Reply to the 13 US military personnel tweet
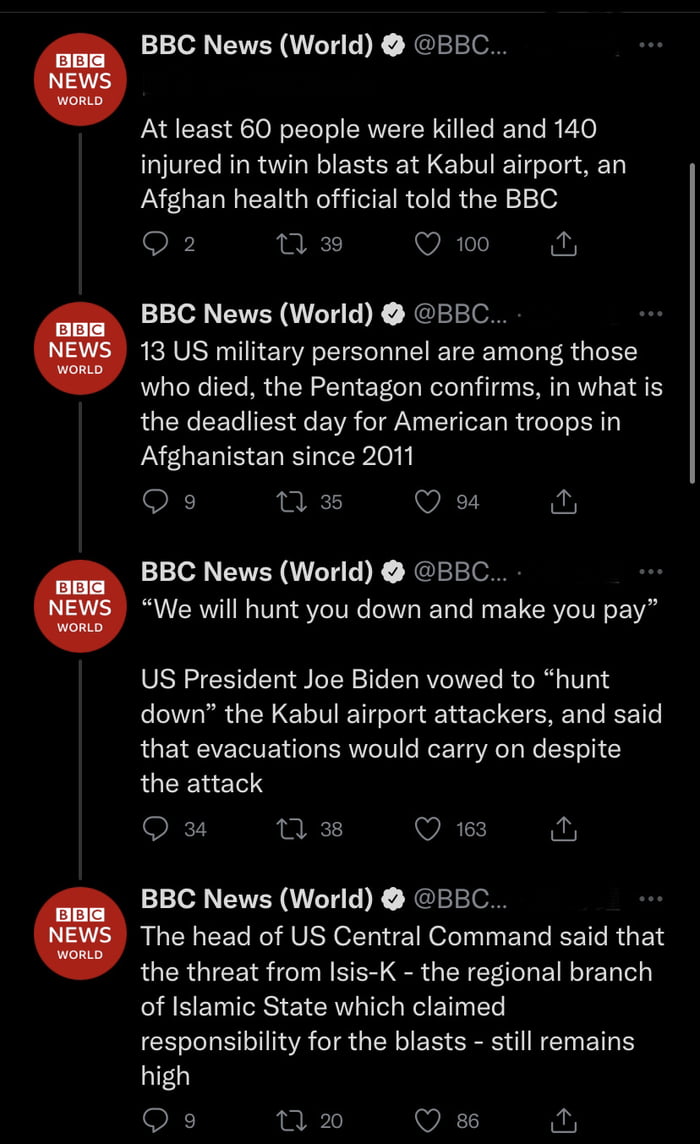 [155, 502]
